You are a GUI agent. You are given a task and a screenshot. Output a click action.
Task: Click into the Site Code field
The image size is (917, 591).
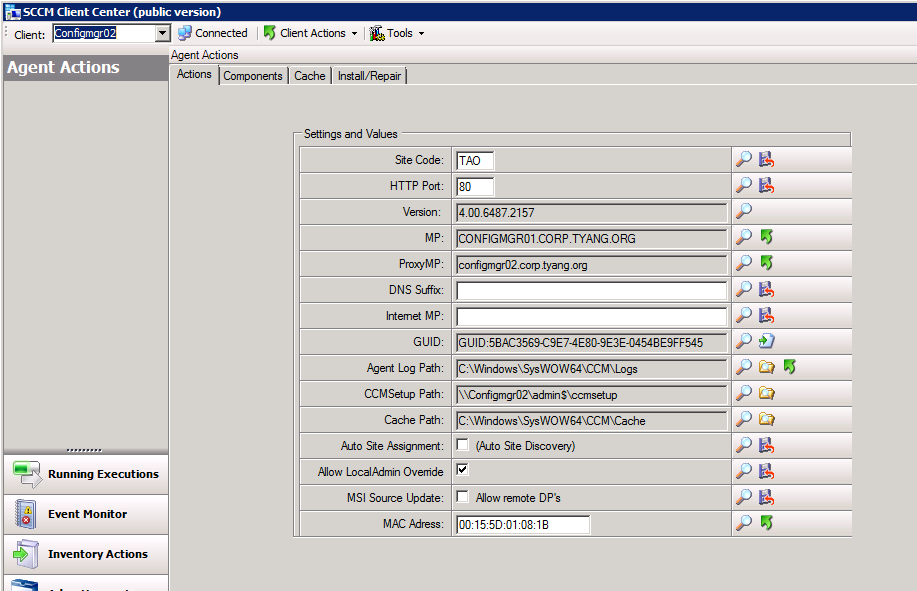475,161
